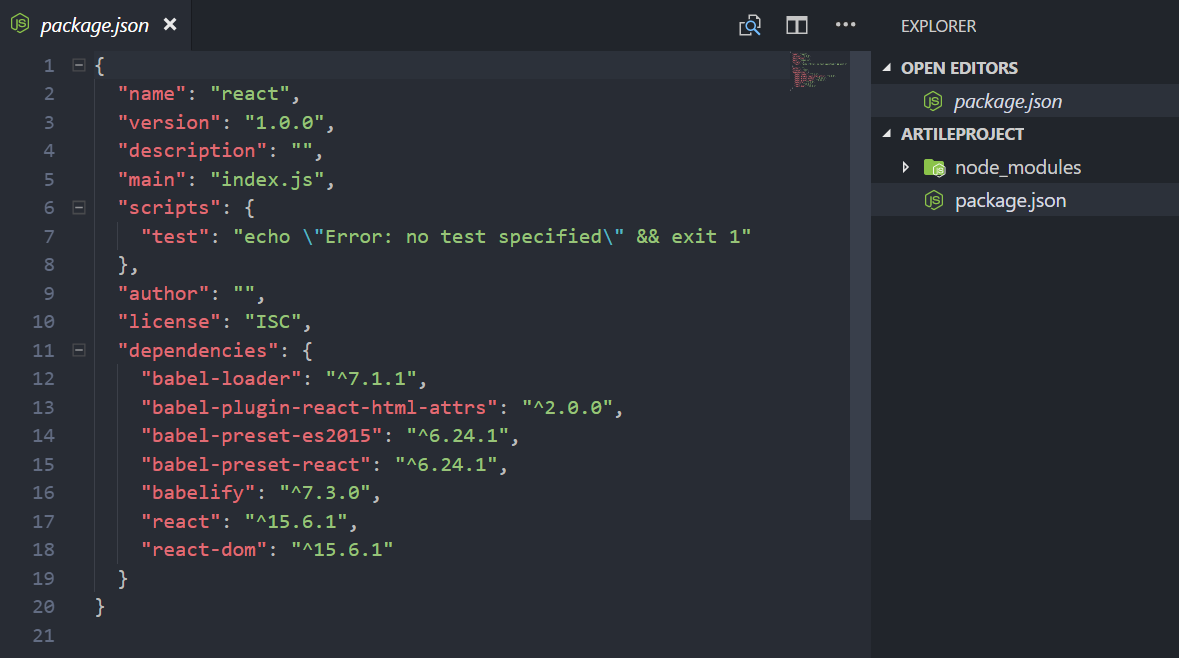
Task: Fold the scripts block on line 6
Action: click(79, 207)
